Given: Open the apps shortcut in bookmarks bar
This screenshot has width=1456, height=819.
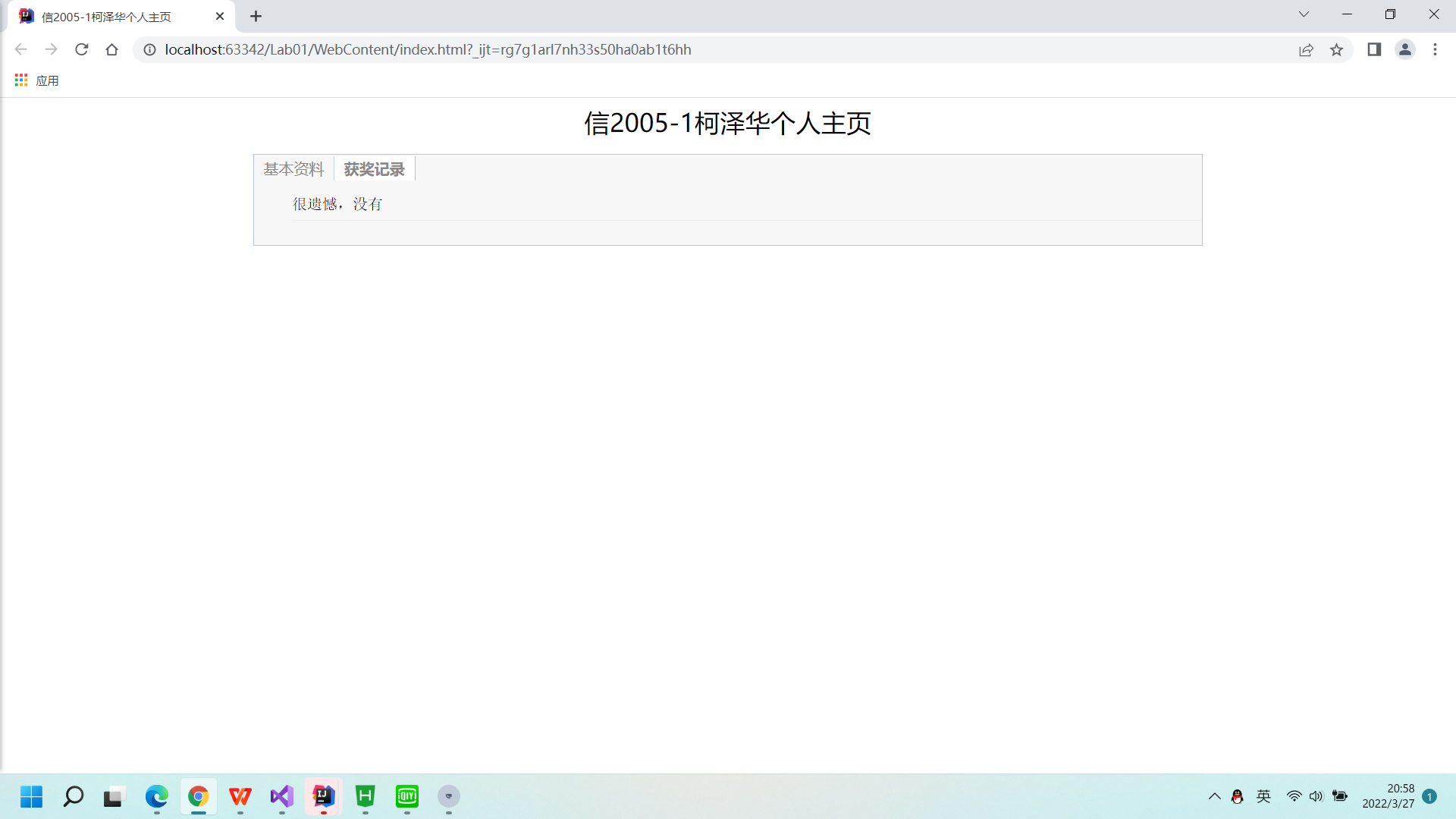Looking at the screenshot, I should [x=36, y=80].
